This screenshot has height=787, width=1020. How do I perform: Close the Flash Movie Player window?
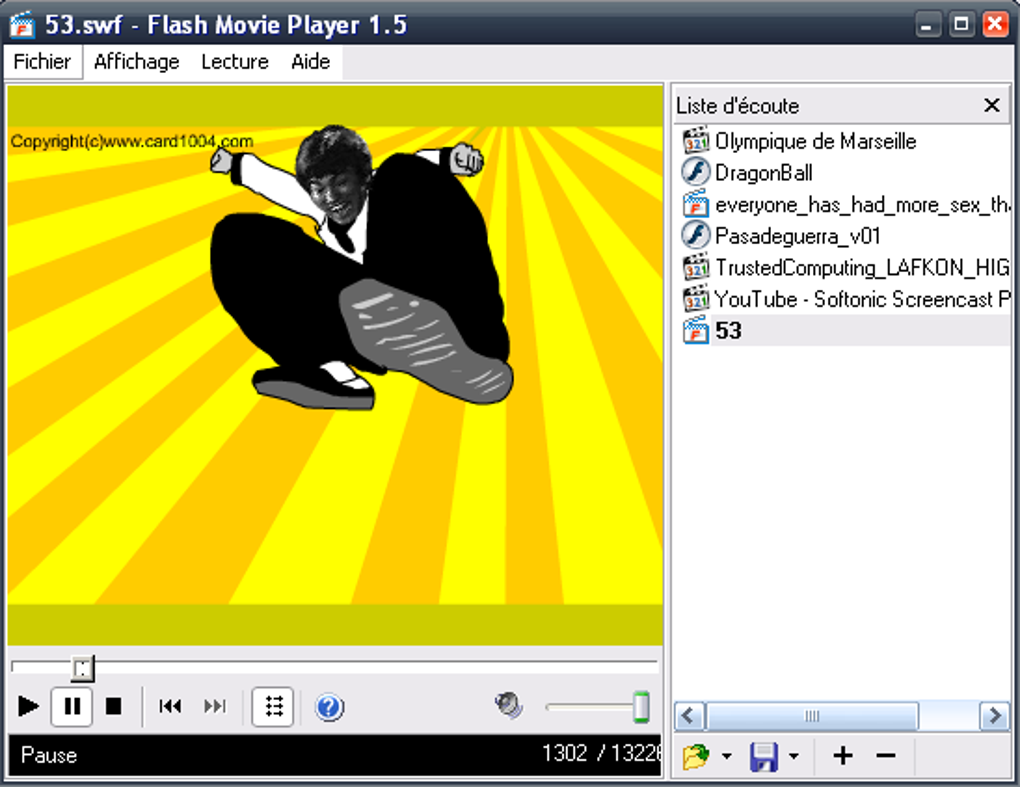coord(995,25)
